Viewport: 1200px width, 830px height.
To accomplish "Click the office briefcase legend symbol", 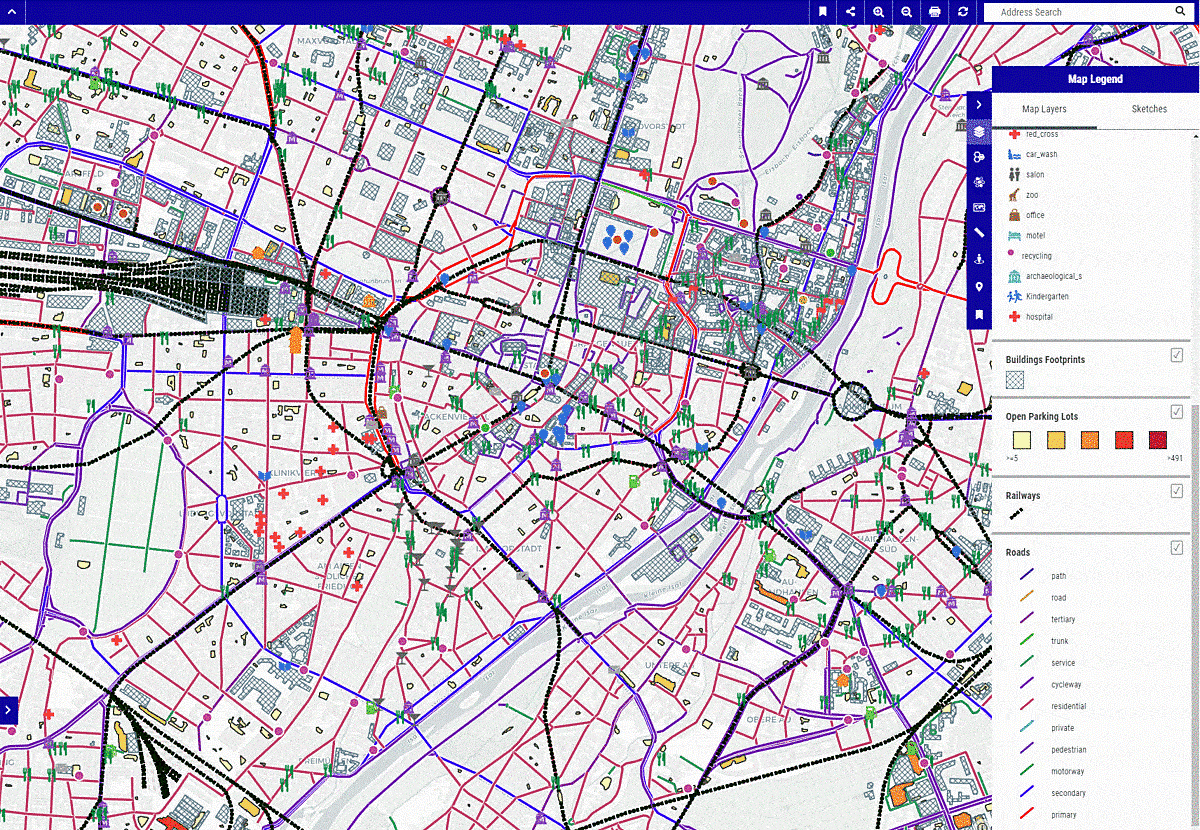I will tap(1014, 215).
